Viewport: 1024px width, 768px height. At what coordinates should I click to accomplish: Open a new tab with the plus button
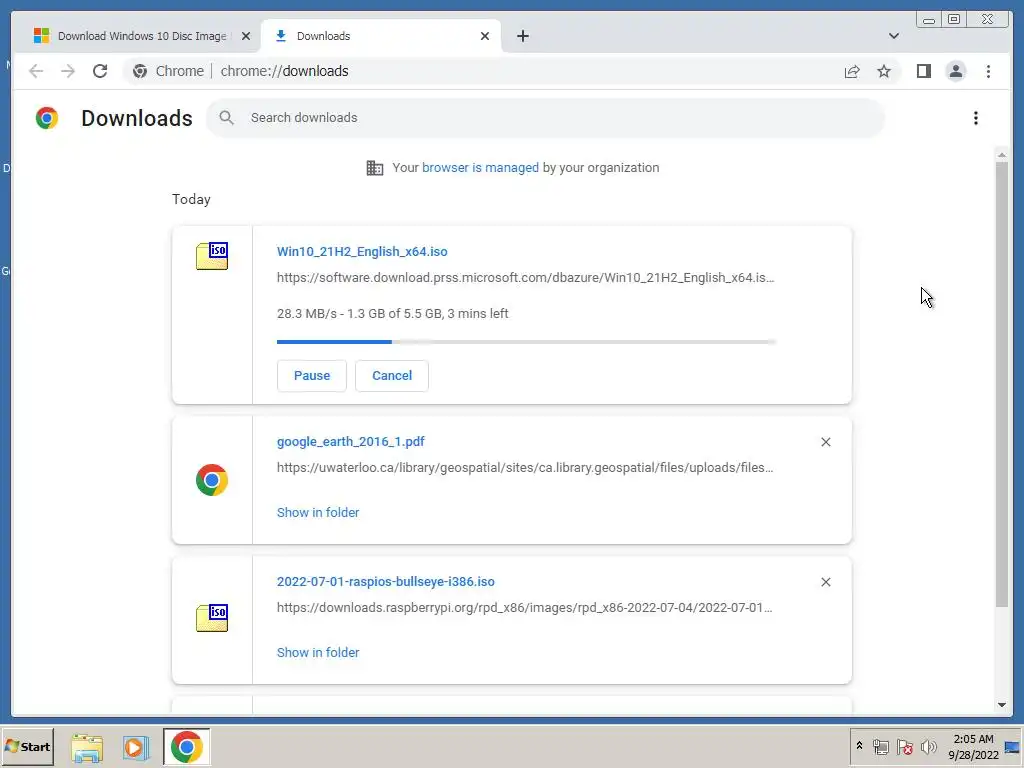[522, 36]
